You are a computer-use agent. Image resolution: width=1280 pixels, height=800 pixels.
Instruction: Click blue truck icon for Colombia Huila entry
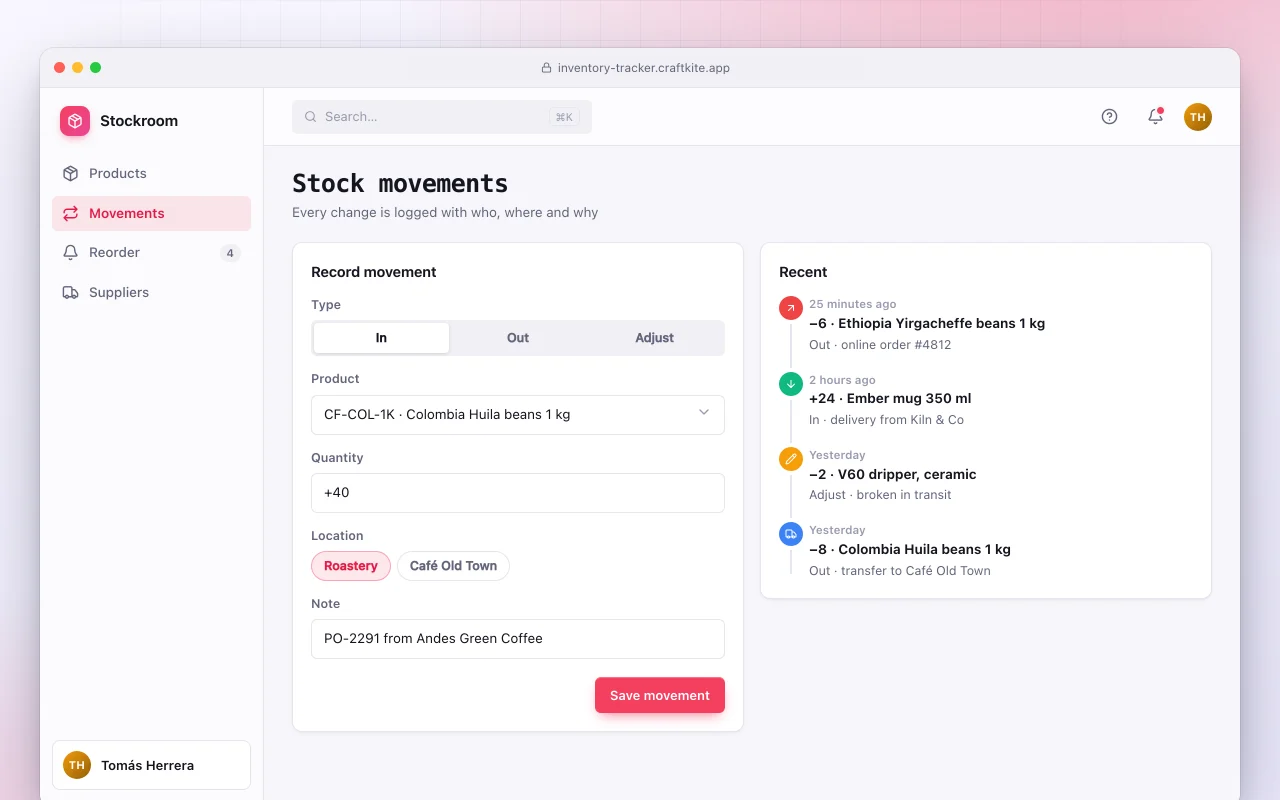[x=791, y=534]
